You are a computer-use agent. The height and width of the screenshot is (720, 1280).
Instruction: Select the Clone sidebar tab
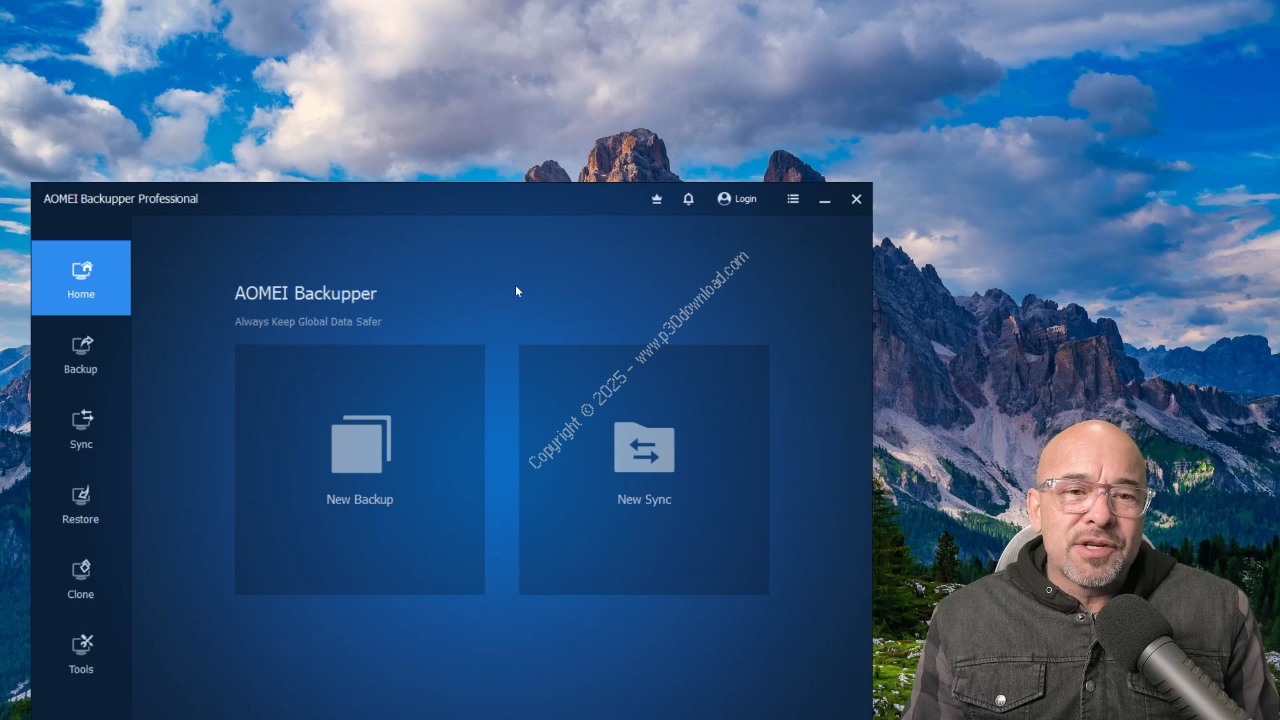81,580
